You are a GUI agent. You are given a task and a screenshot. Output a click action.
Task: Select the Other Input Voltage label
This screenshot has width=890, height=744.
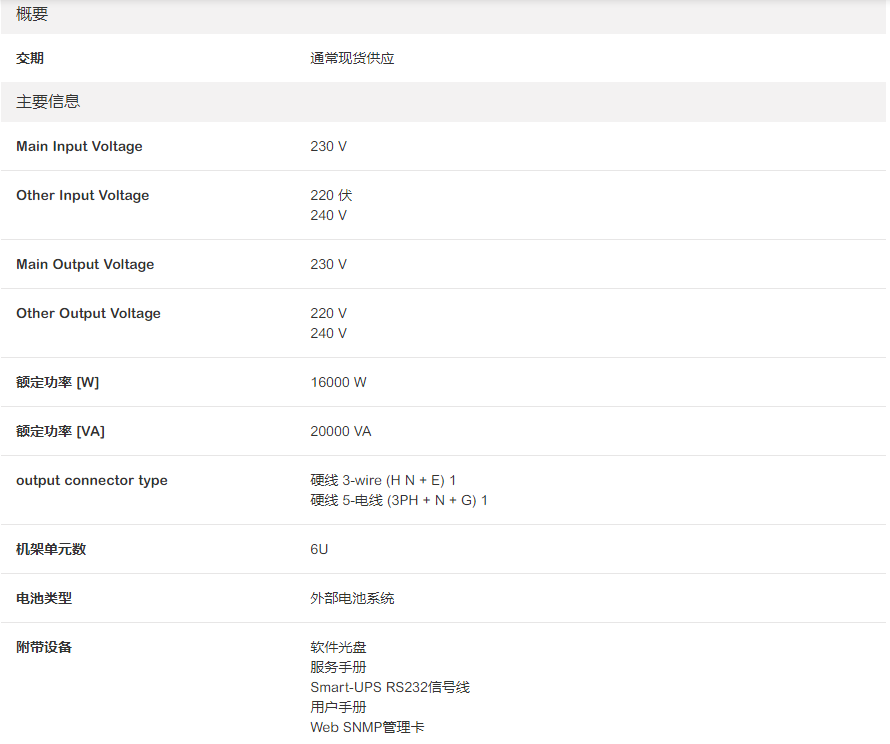coord(82,196)
